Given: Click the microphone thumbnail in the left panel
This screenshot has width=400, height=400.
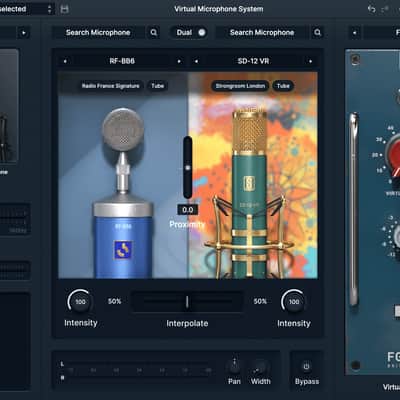Looking at the screenshot, I should coord(8,106).
